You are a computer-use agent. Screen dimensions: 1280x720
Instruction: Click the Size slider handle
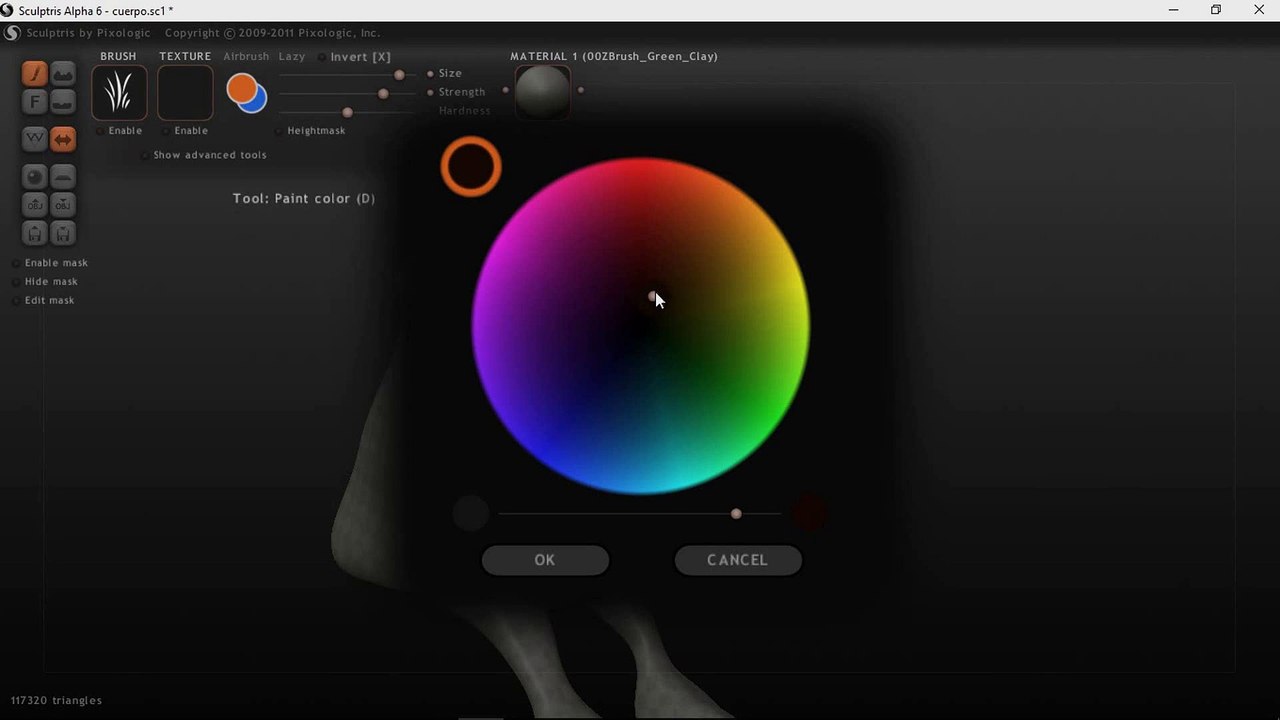click(x=399, y=75)
